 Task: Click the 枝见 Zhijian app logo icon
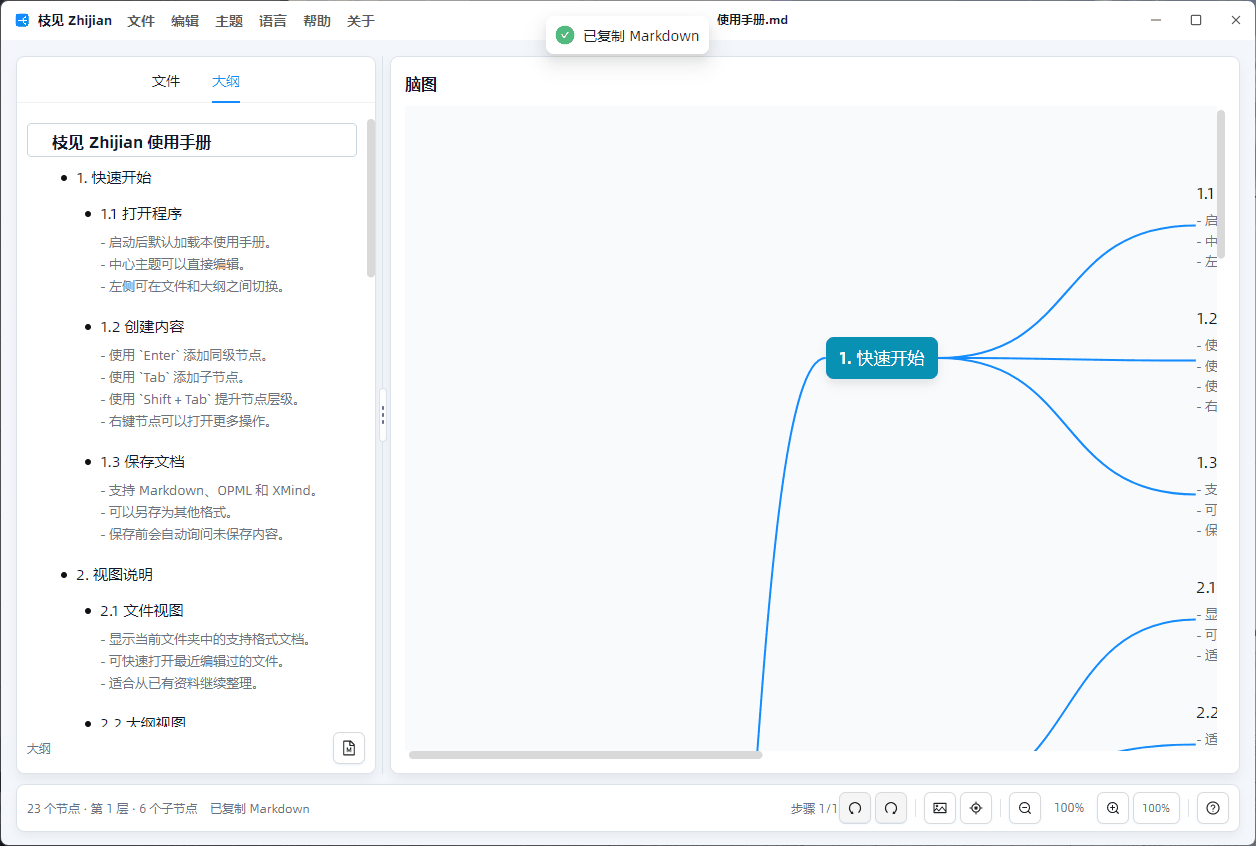(x=22, y=20)
